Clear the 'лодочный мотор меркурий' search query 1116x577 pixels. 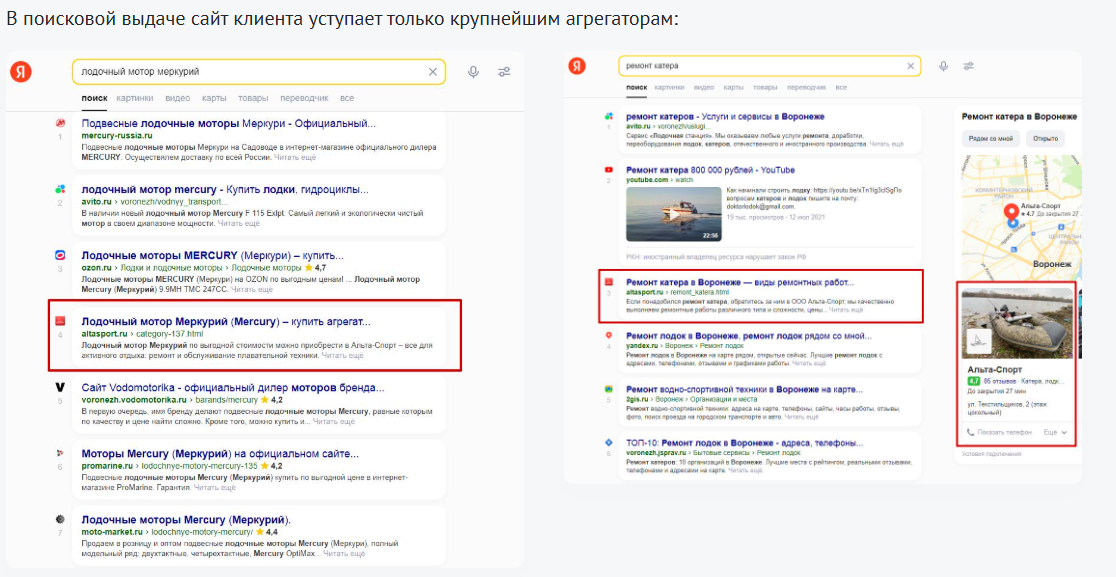[x=433, y=72]
